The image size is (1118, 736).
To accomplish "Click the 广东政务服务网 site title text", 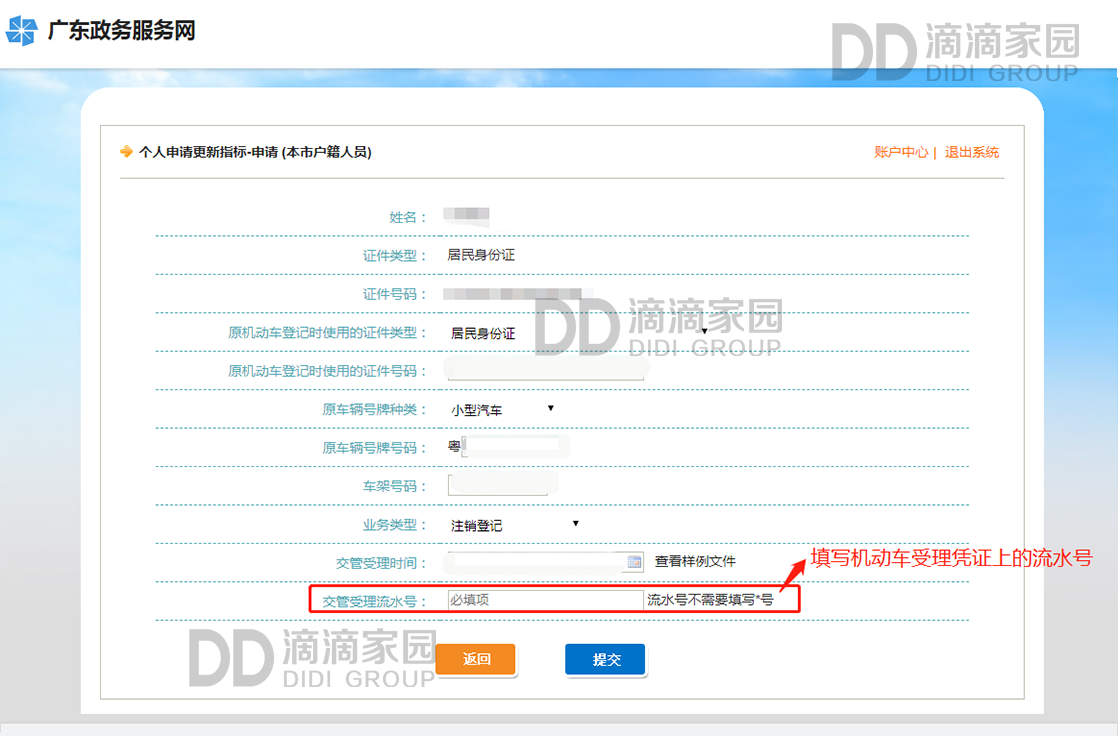I will 121,31.
